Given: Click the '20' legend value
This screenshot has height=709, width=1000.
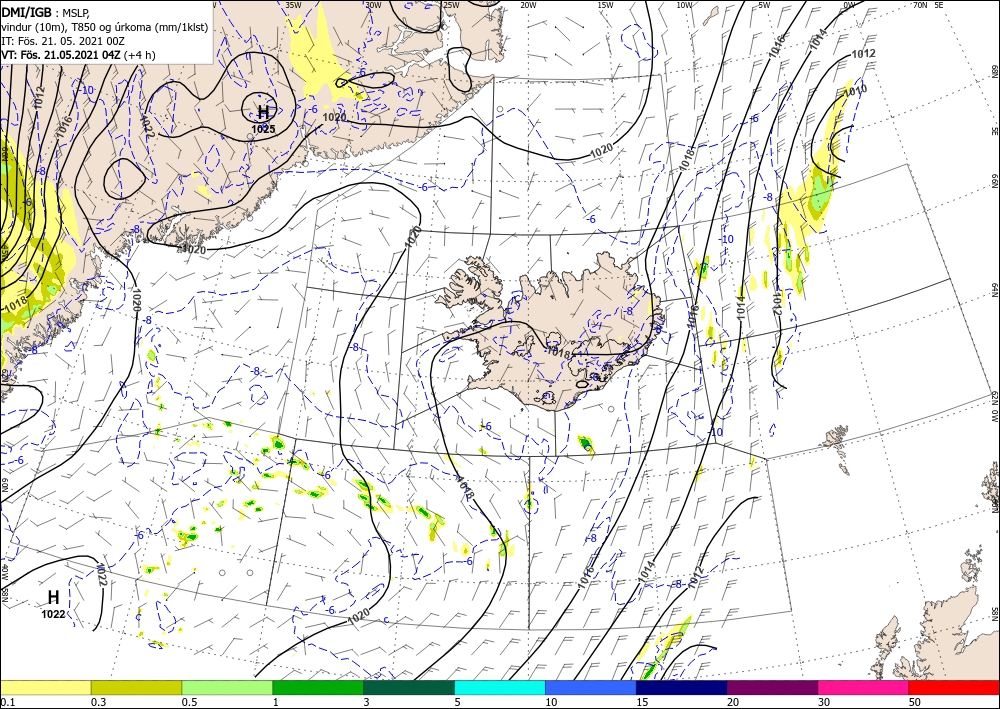Looking at the screenshot, I should [x=733, y=702].
